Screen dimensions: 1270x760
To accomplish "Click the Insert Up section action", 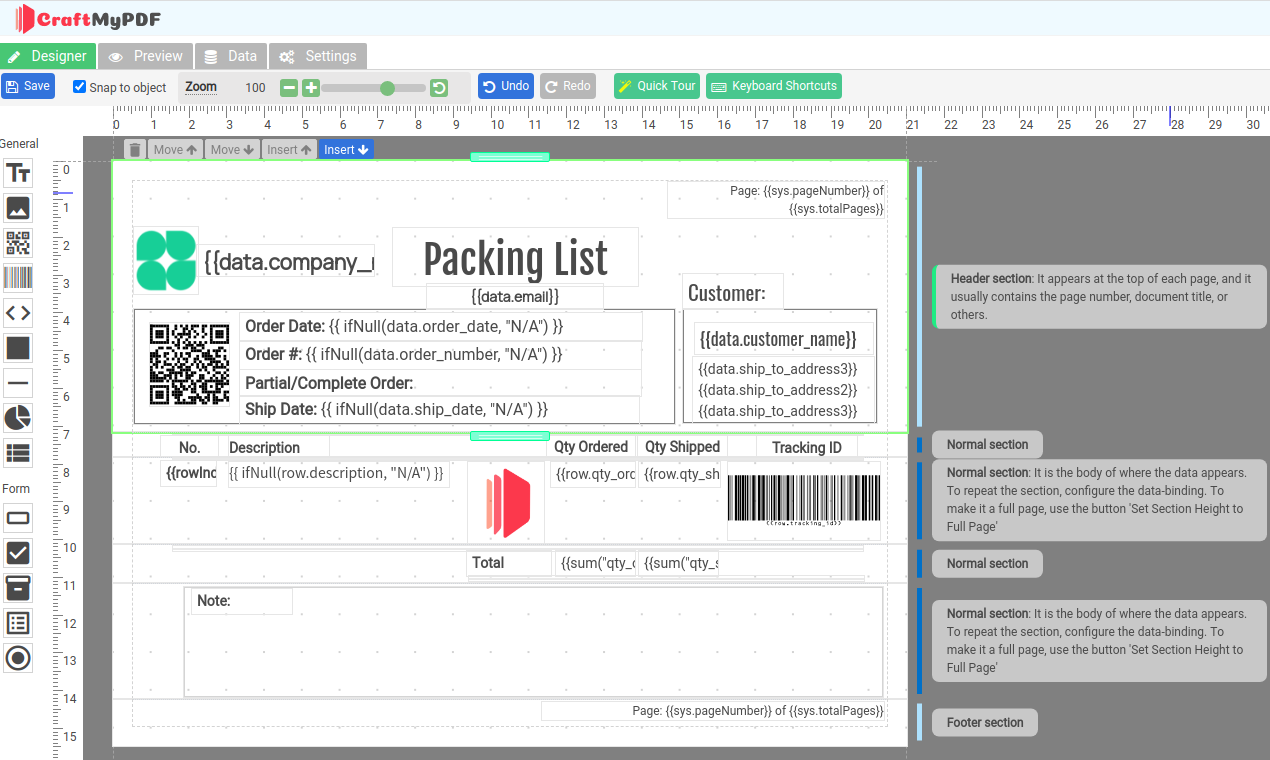I will coord(289,148).
